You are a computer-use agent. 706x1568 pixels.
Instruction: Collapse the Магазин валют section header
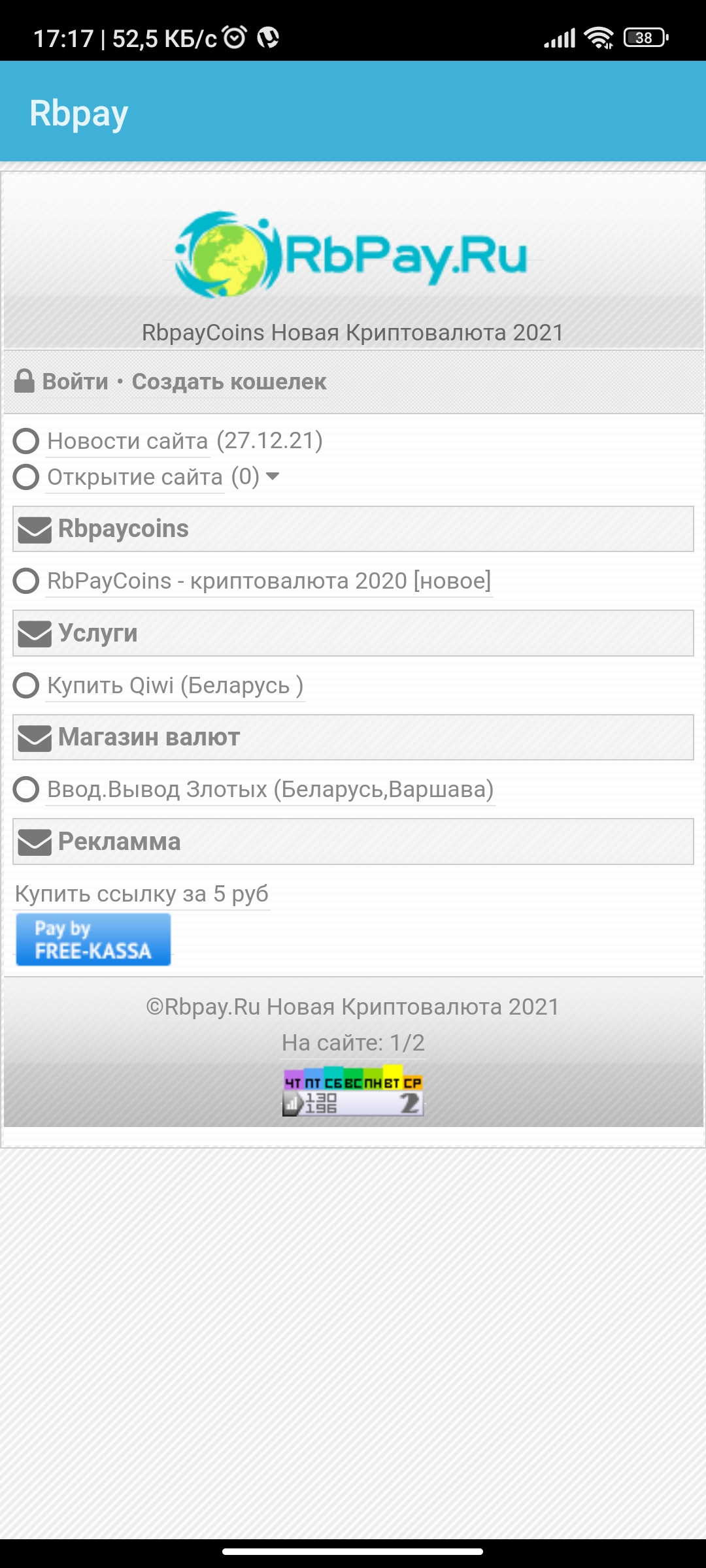pyautogui.click(x=353, y=738)
